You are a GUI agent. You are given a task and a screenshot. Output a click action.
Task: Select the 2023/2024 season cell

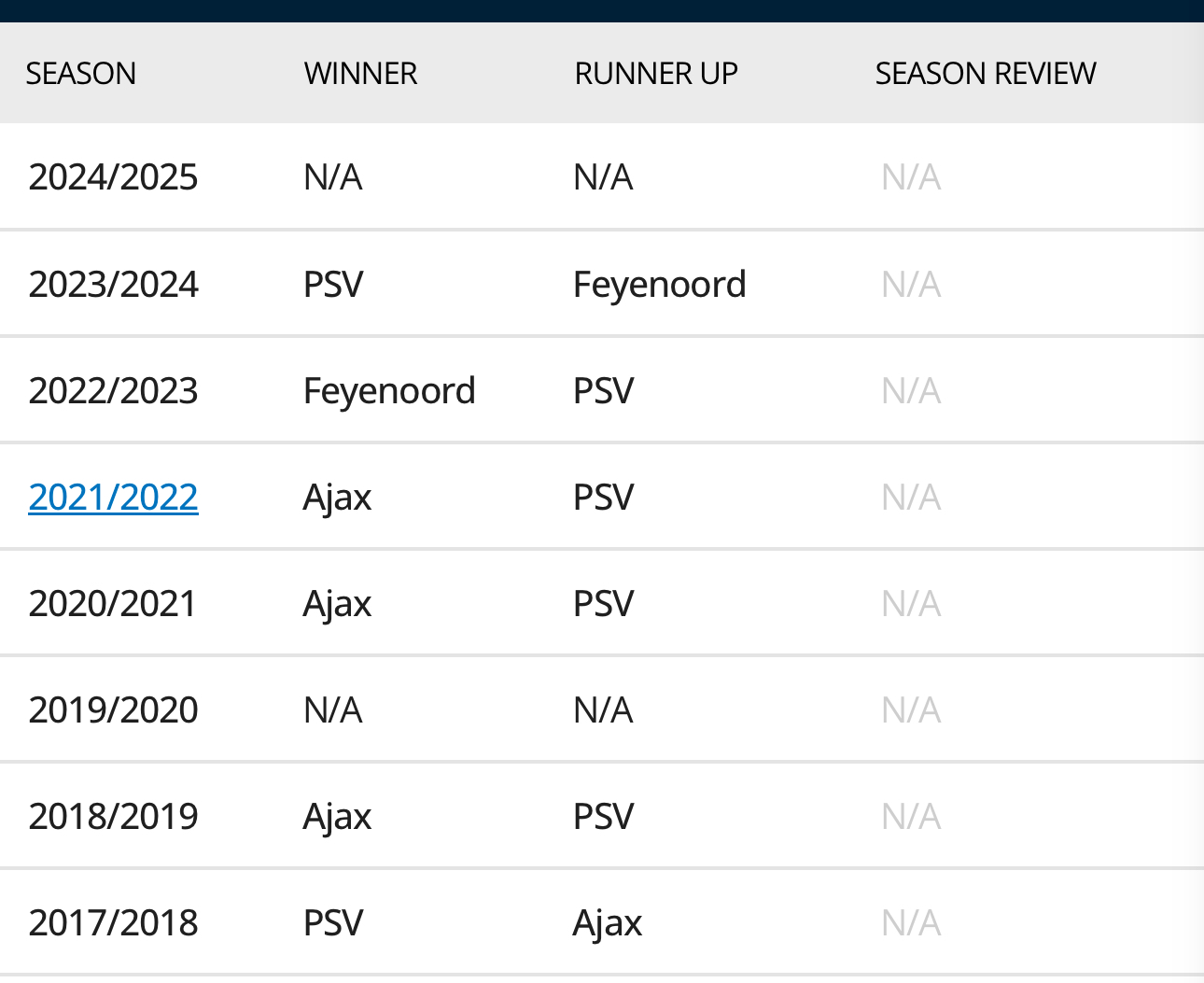[x=113, y=285]
